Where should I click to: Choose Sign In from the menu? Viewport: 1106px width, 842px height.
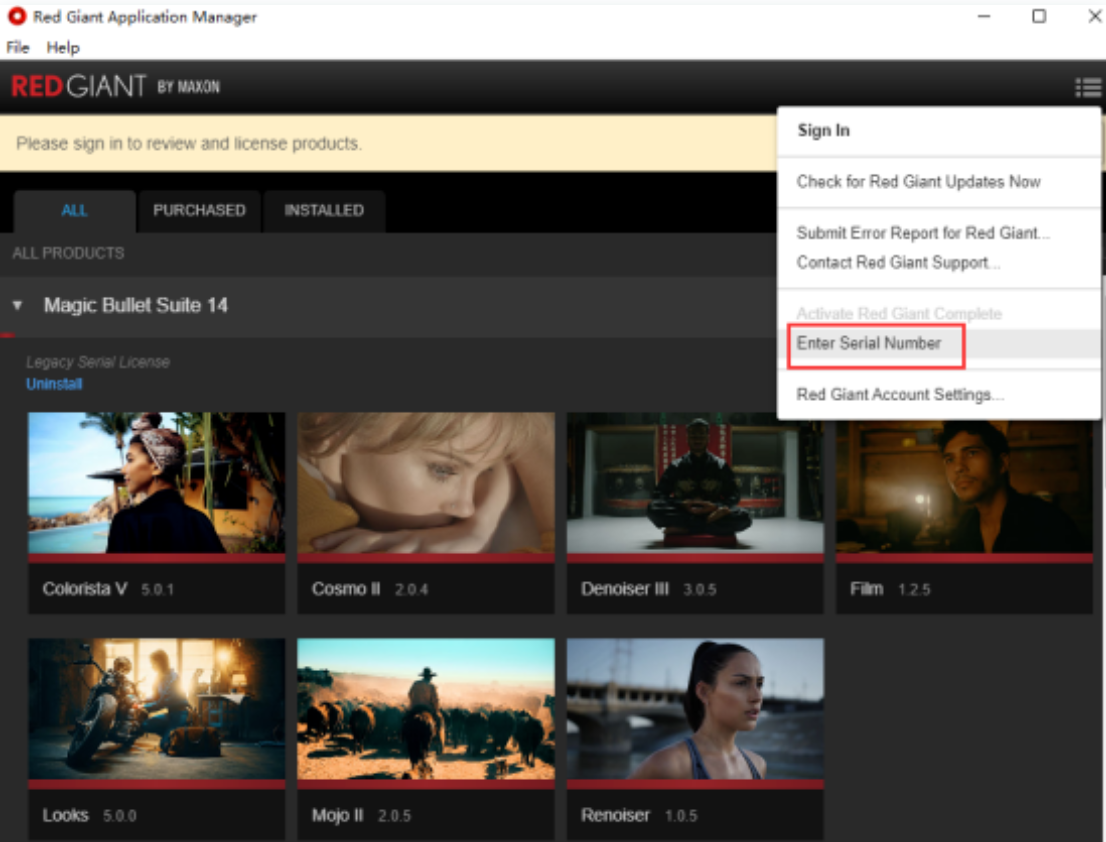[823, 130]
